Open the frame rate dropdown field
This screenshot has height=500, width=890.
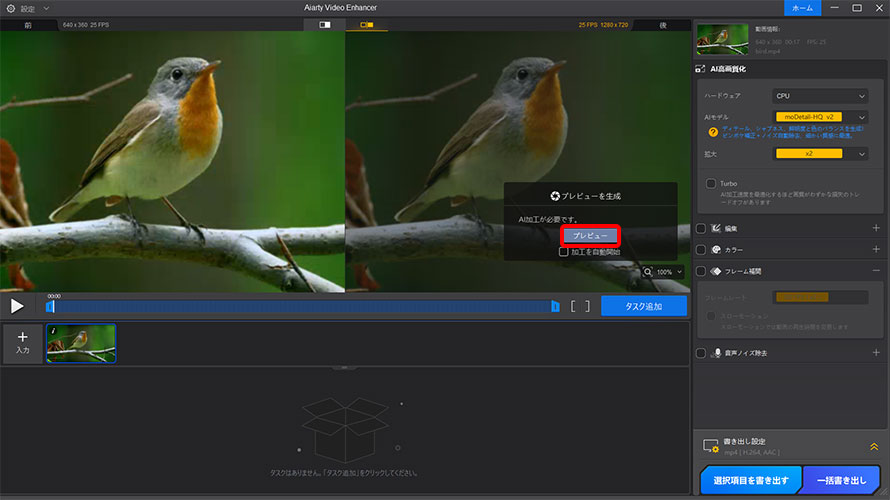coord(820,297)
